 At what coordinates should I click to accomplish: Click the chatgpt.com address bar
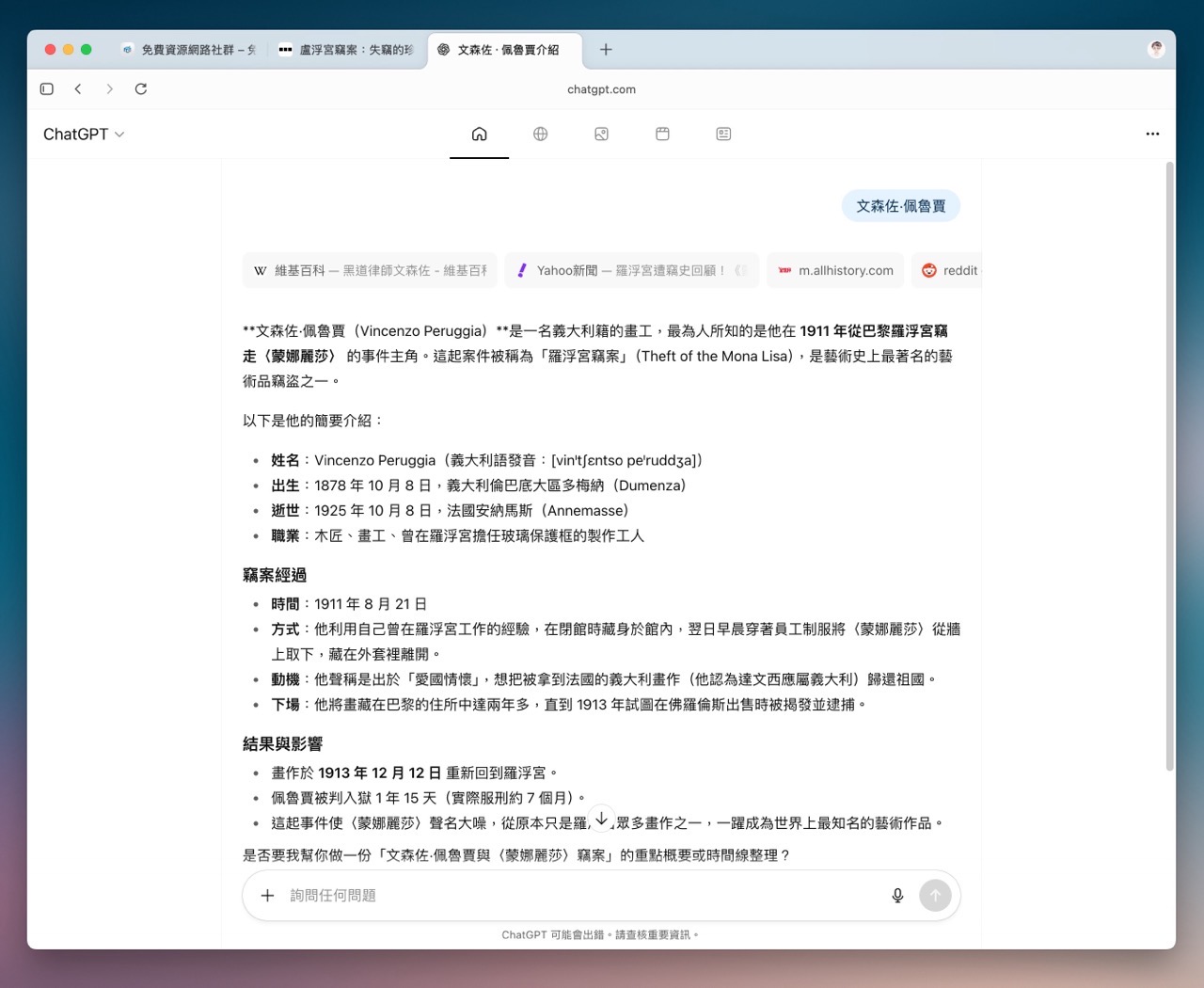pos(601,89)
